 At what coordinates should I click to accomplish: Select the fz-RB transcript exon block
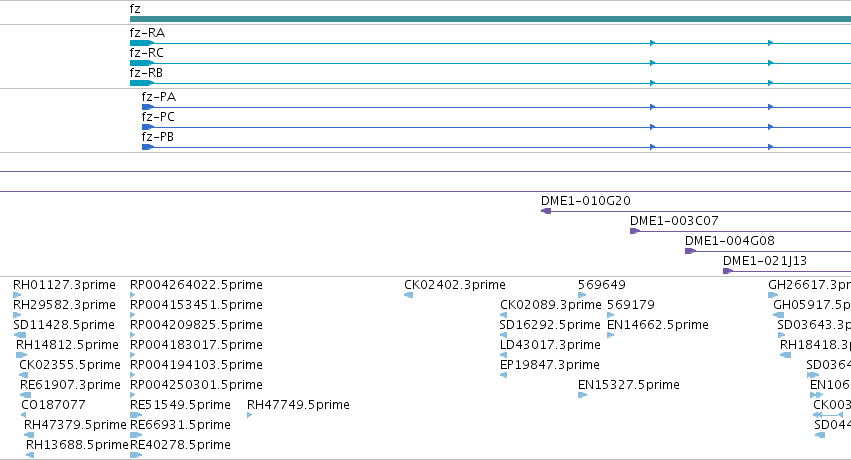coord(142,83)
